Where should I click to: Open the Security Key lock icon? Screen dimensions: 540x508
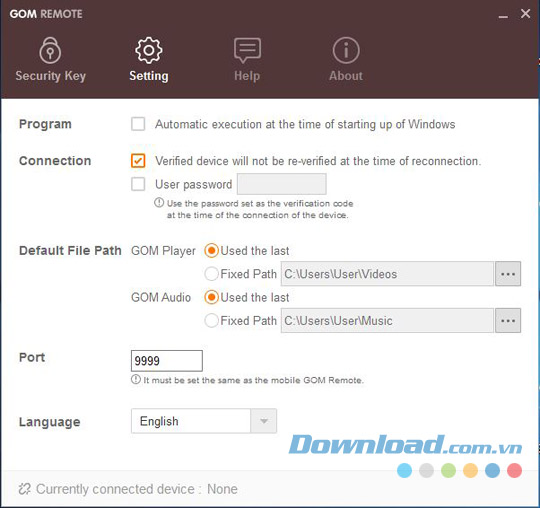pos(50,51)
